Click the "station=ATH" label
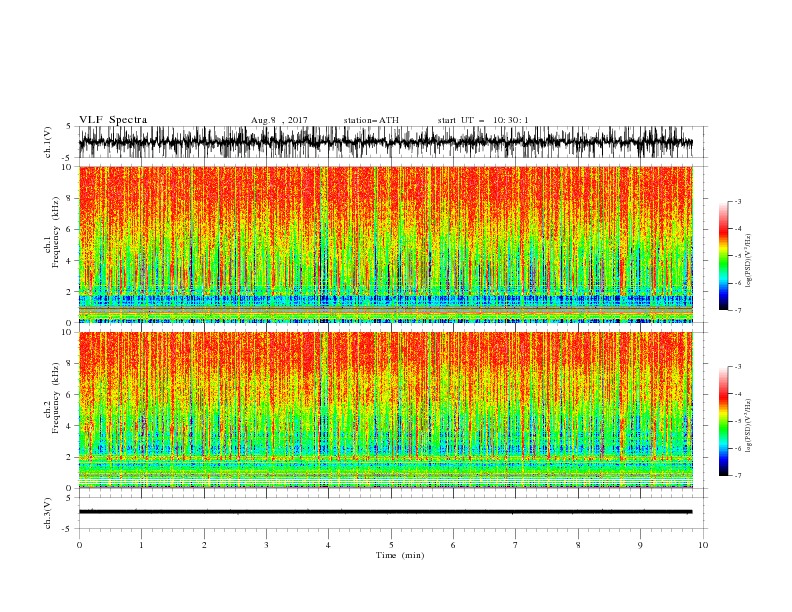The image size is (792, 612). pyautogui.click(x=371, y=120)
